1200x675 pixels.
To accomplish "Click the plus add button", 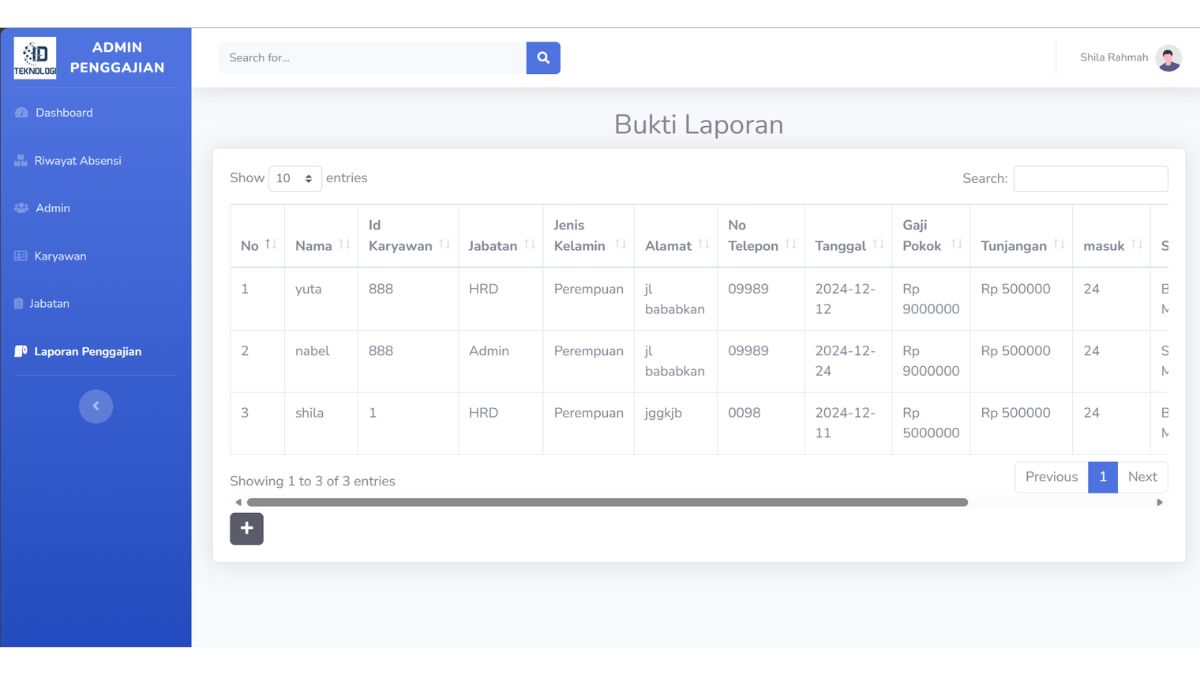I will pyautogui.click(x=247, y=529).
